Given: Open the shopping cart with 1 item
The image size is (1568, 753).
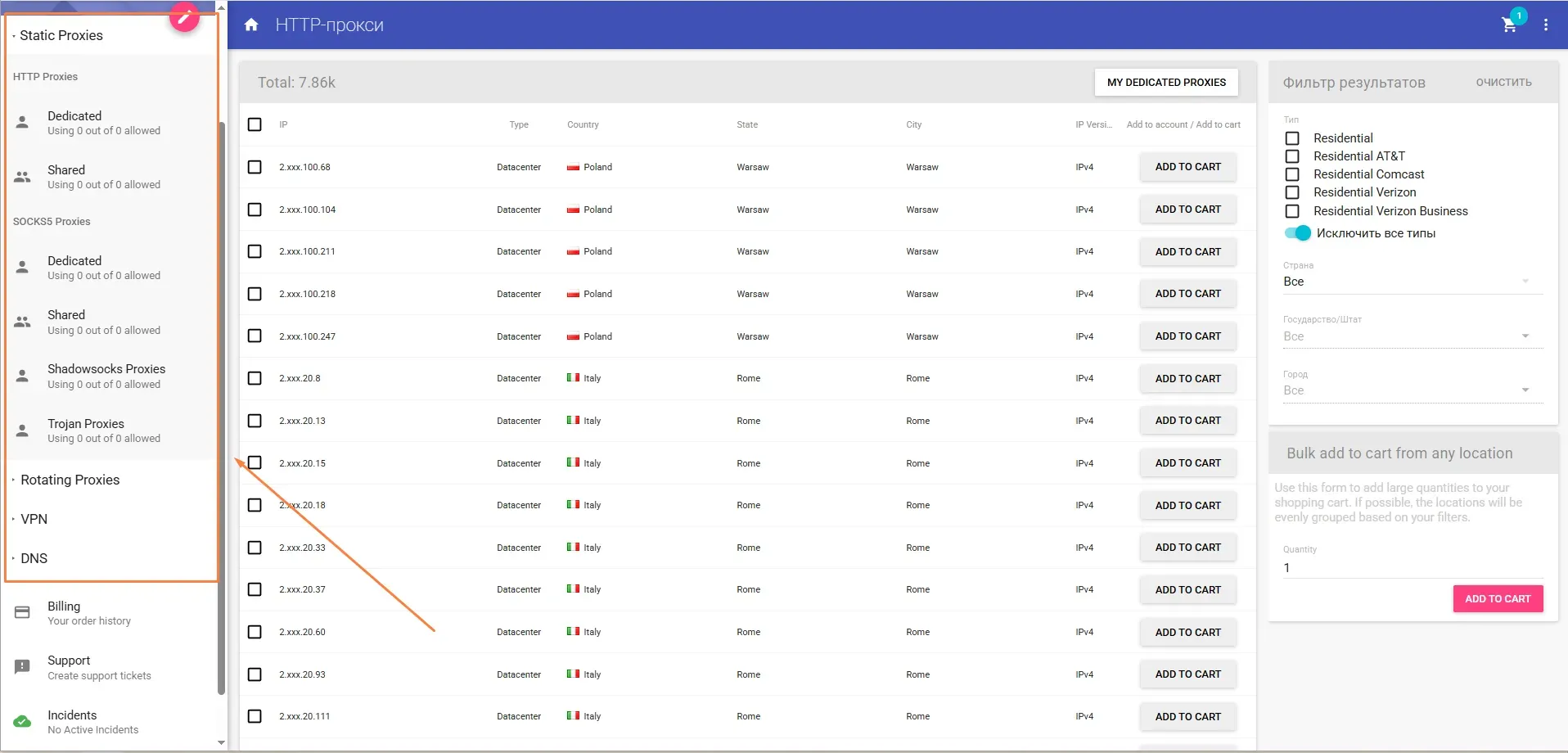Looking at the screenshot, I should pos(1510,25).
